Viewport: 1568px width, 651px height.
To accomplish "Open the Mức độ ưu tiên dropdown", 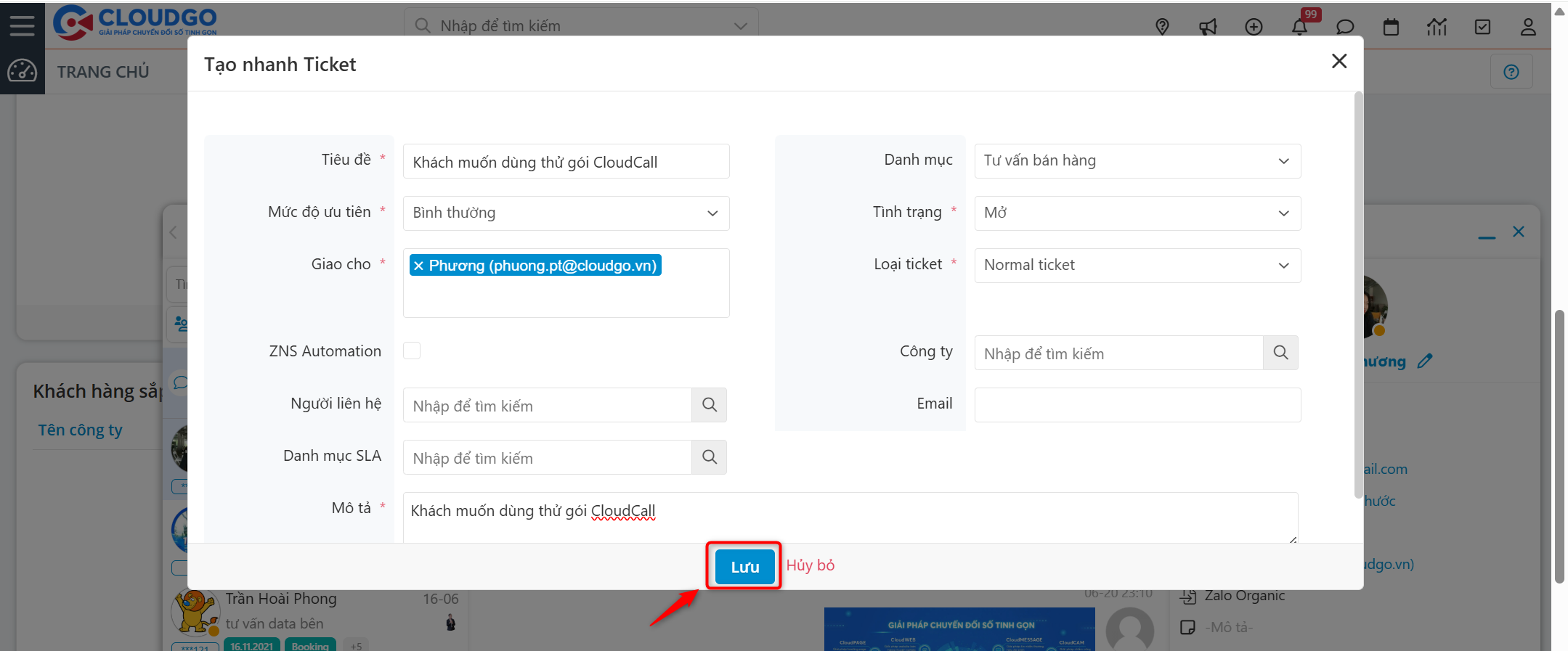I will [566, 213].
